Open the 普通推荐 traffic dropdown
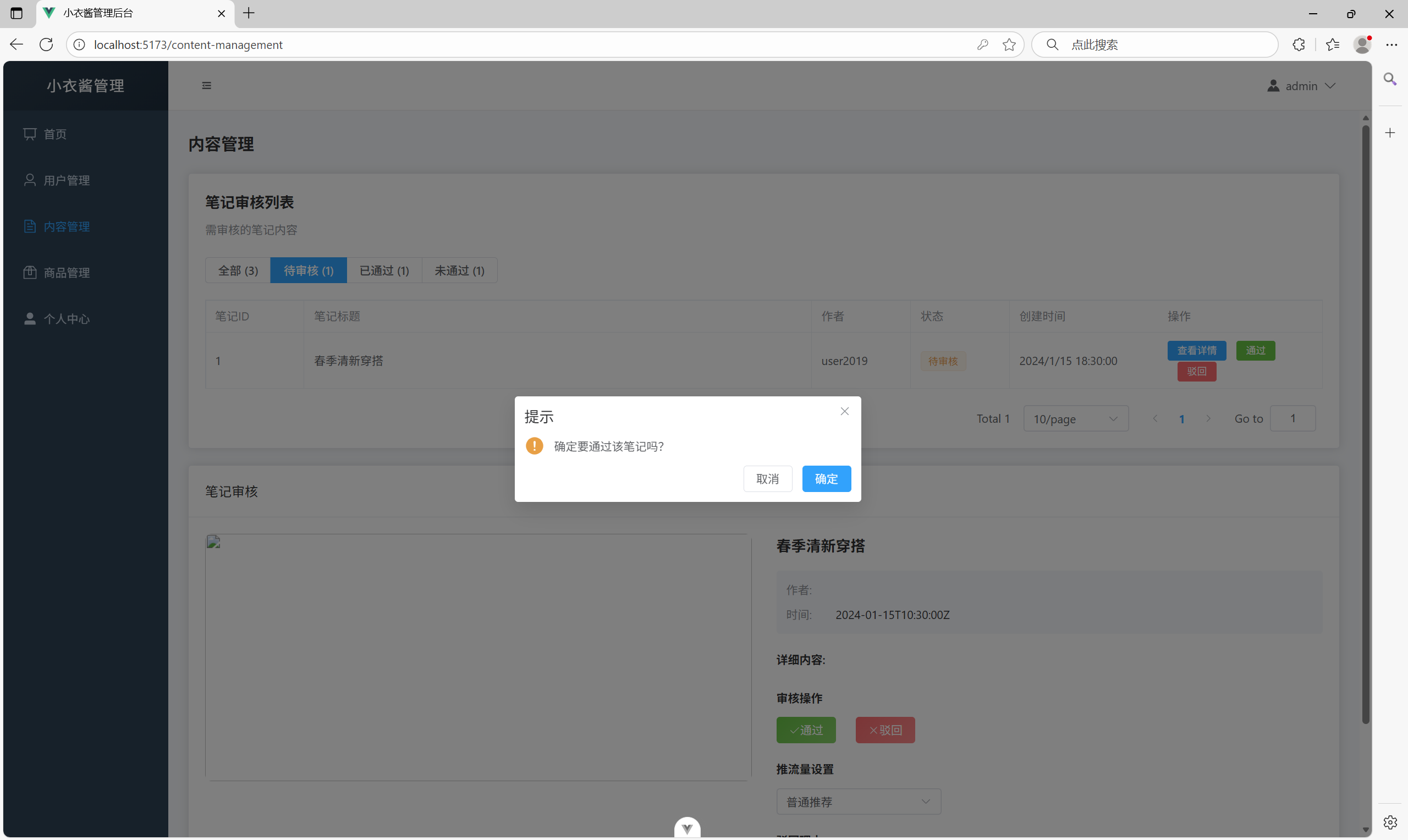This screenshot has height=840, width=1408. (x=858, y=802)
